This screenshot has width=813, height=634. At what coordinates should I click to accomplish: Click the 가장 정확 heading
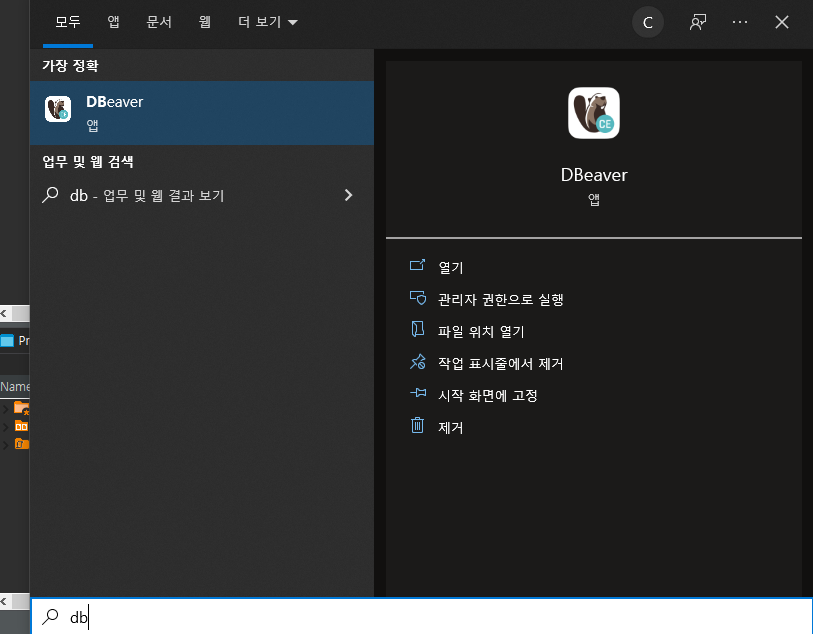[70, 65]
